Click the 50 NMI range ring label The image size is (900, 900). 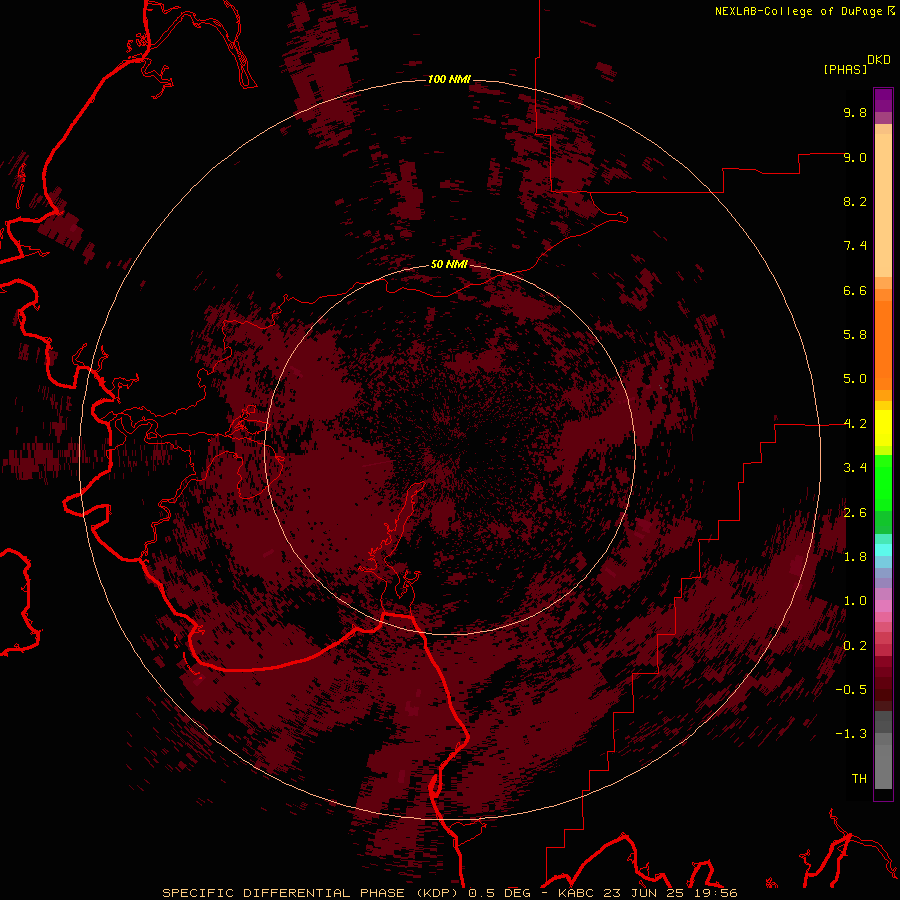(x=449, y=265)
